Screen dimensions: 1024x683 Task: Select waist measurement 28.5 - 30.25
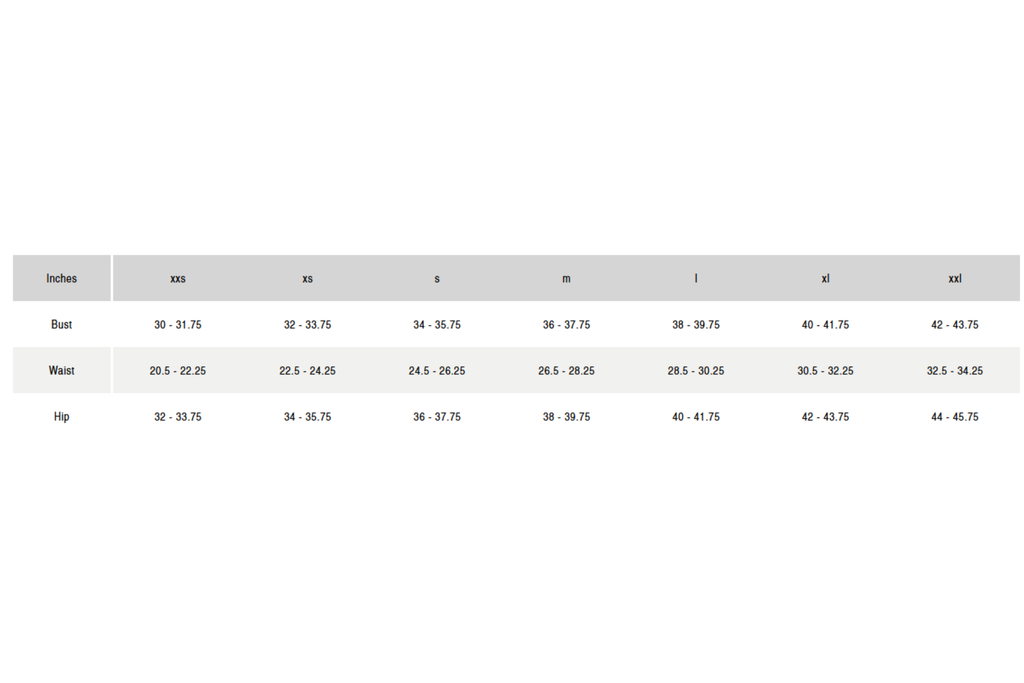click(x=696, y=371)
